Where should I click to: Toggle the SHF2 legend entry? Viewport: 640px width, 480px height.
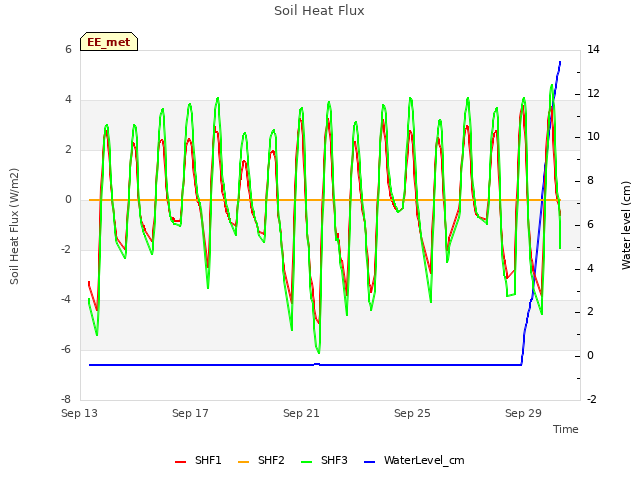[261, 460]
